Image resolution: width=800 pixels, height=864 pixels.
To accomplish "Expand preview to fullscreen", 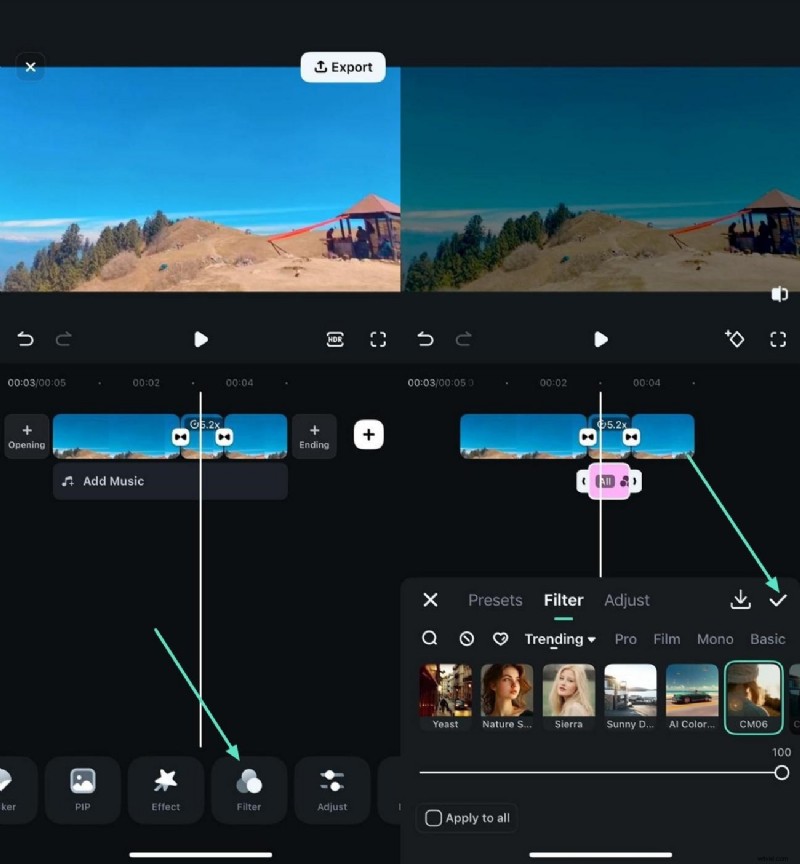I will pyautogui.click(x=378, y=339).
